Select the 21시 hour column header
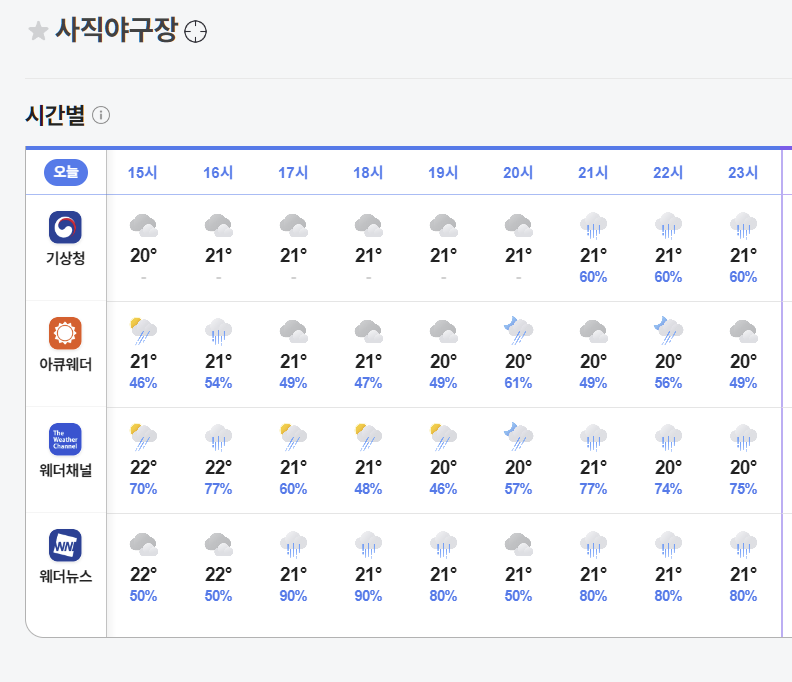The width and height of the screenshot is (792, 682). pyautogui.click(x=593, y=173)
